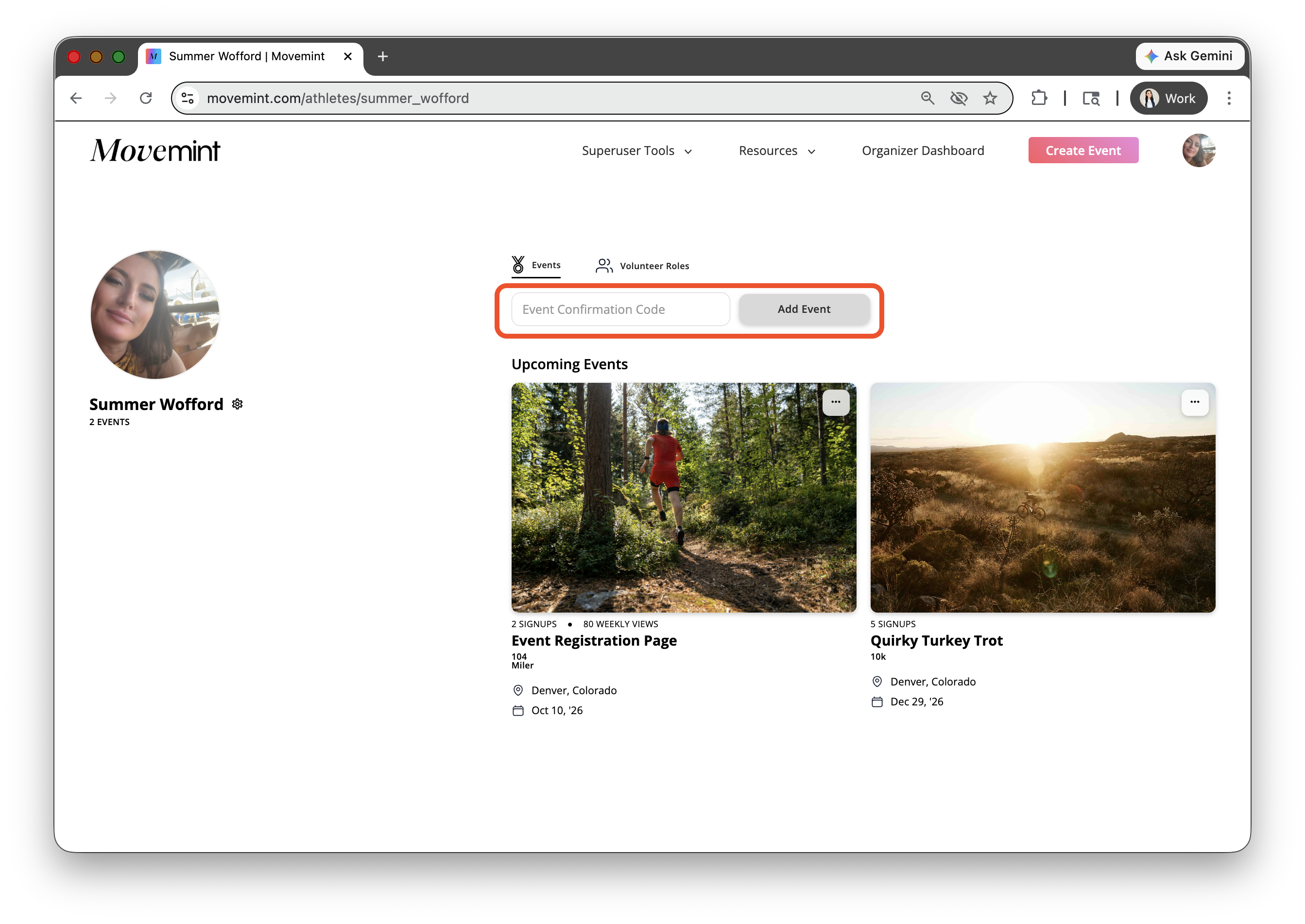Screen dimensions: 1305x924
Task: Click the calendar icon by Oct 10, '26
Action: pyautogui.click(x=518, y=711)
